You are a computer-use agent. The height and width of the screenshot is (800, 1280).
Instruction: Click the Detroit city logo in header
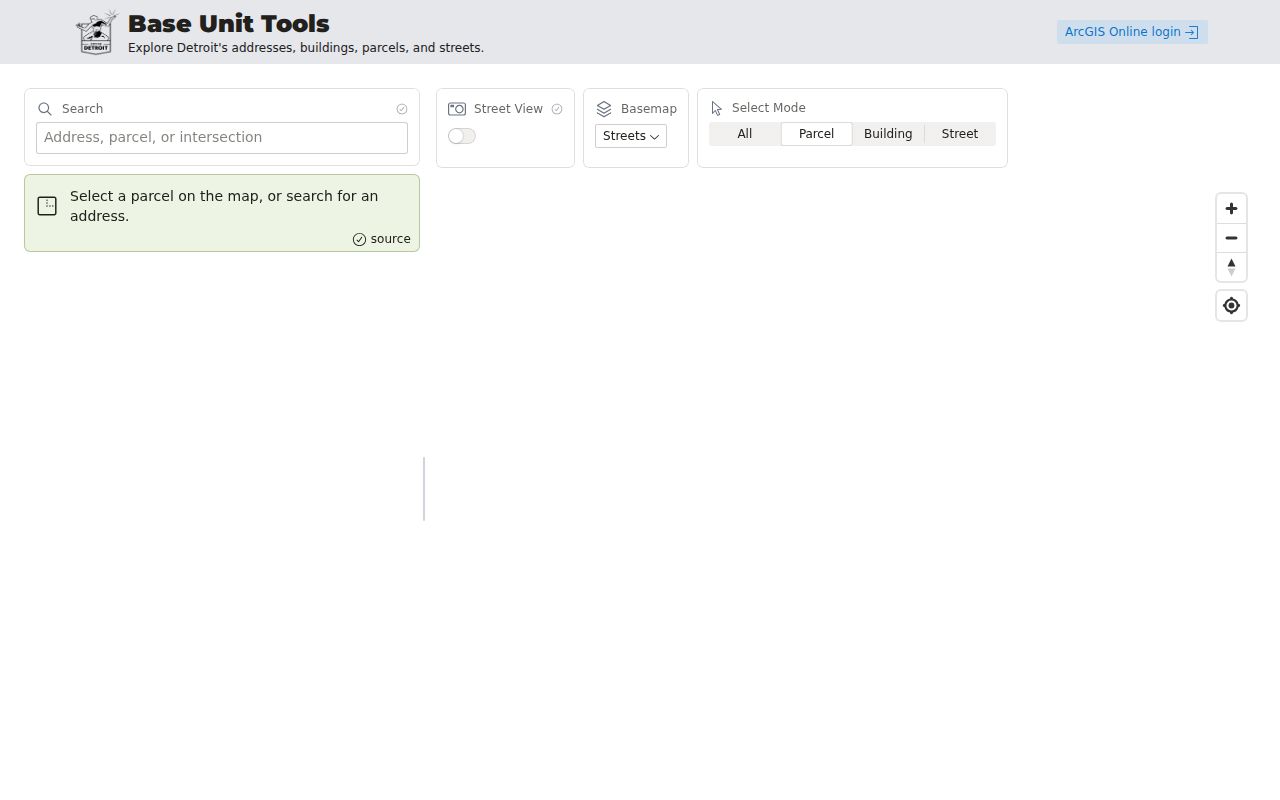(x=97, y=32)
